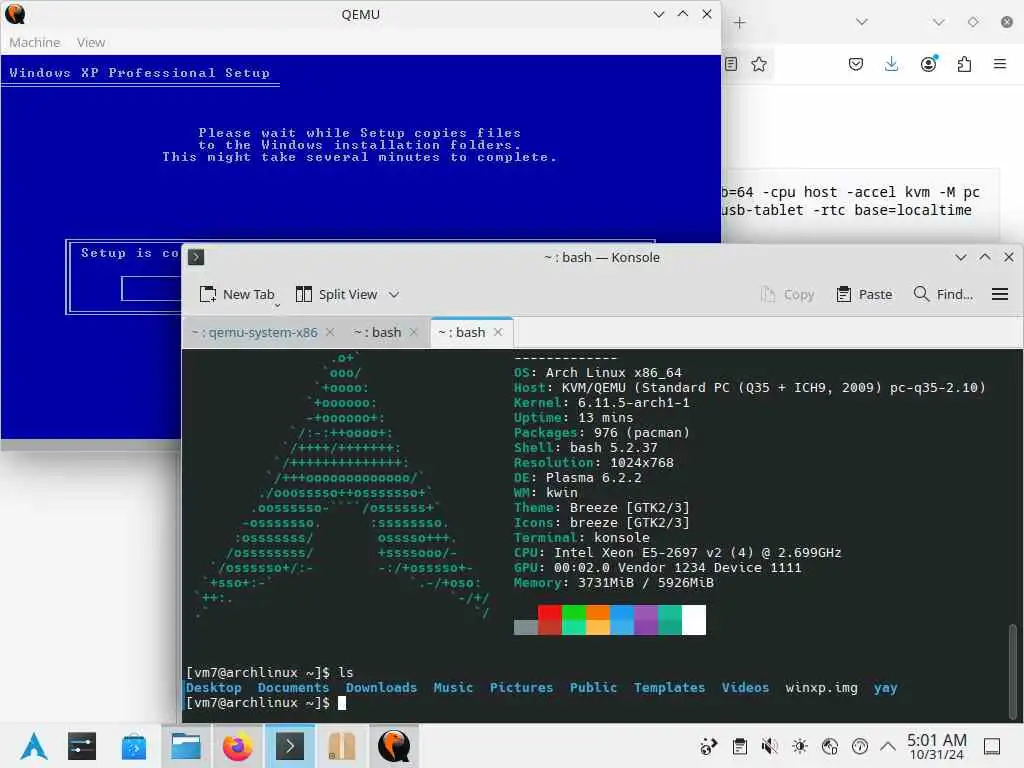Viewport: 1024px width, 768px height.
Task: Click the green color block in neofetch
Action: click(x=574, y=620)
